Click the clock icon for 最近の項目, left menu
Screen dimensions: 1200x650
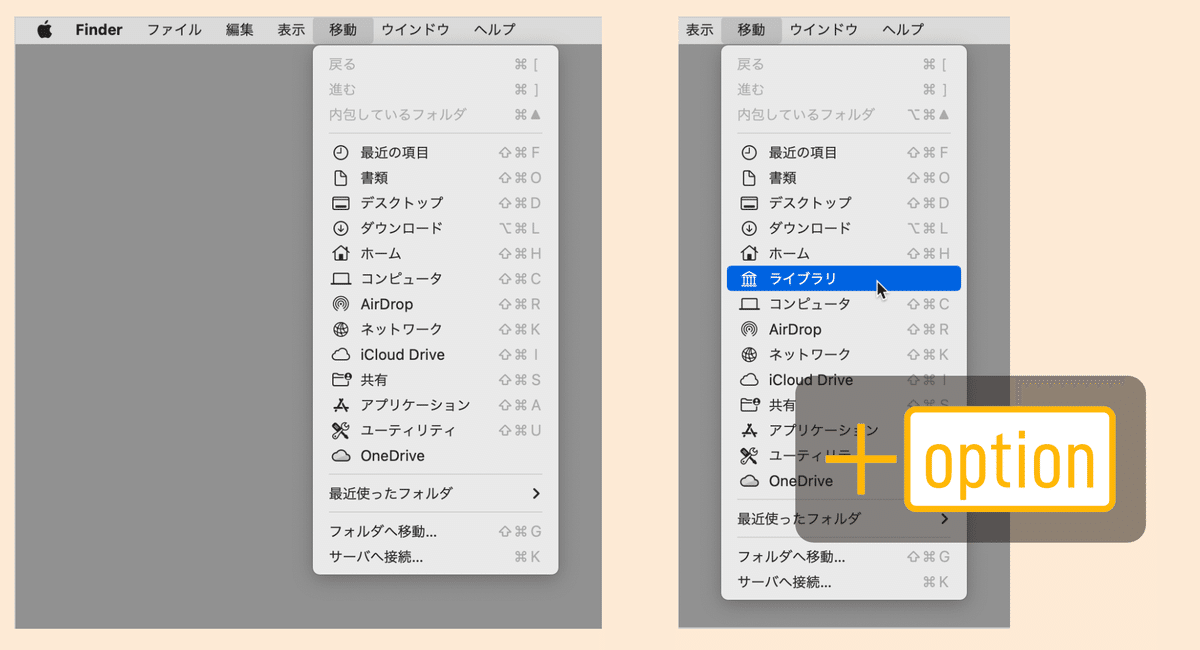pos(340,153)
